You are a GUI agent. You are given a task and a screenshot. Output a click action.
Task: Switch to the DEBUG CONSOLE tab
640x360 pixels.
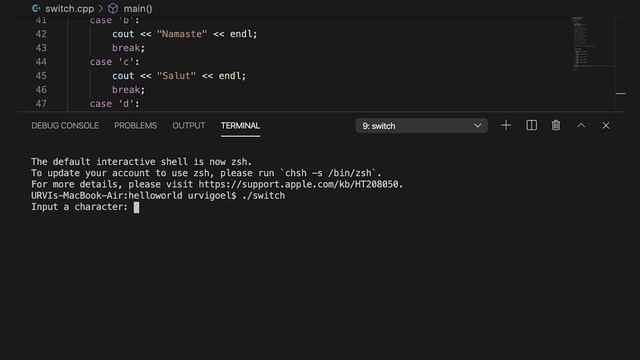[65, 126]
